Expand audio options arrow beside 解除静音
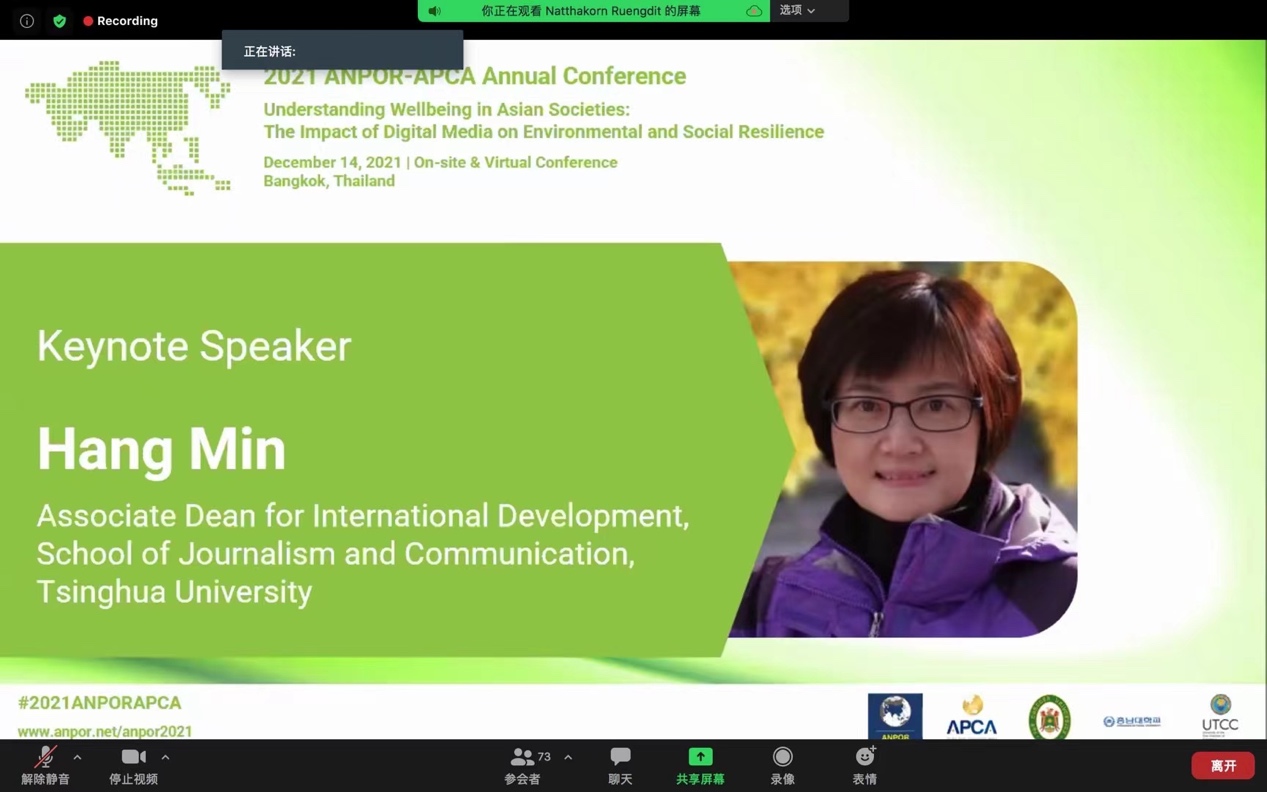The height and width of the screenshot is (792, 1267). (77, 757)
